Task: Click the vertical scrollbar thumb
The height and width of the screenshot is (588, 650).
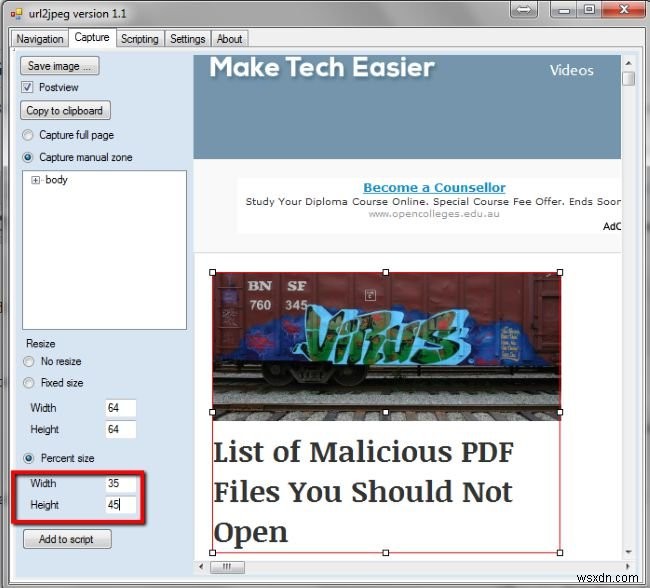Action: (x=629, y=78)
